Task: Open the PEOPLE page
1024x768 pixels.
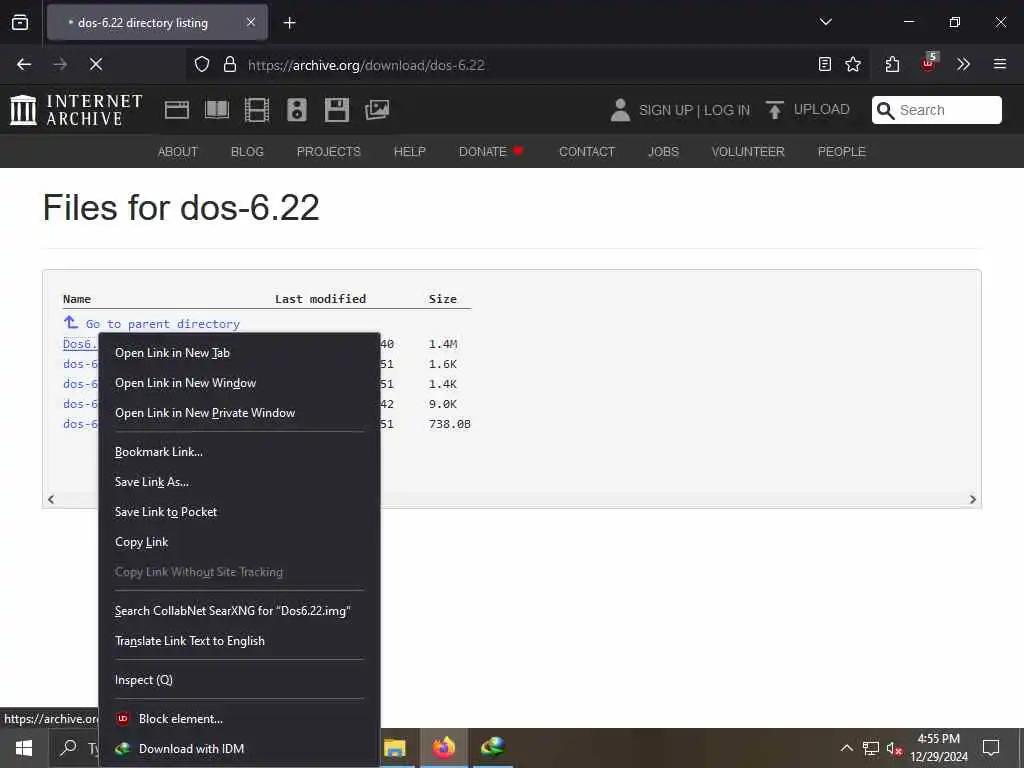Action: tap(841, 152)
